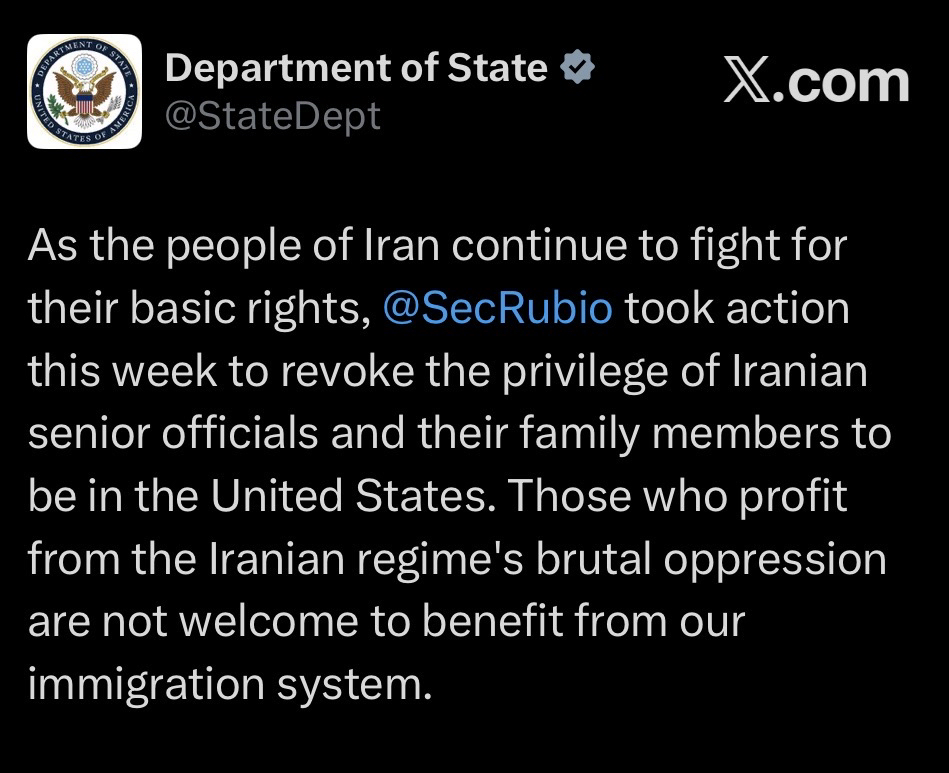The height and width of the screenshot is (773, 949).
Task: Click the State Department seal avatar
Action: point(84,92)
